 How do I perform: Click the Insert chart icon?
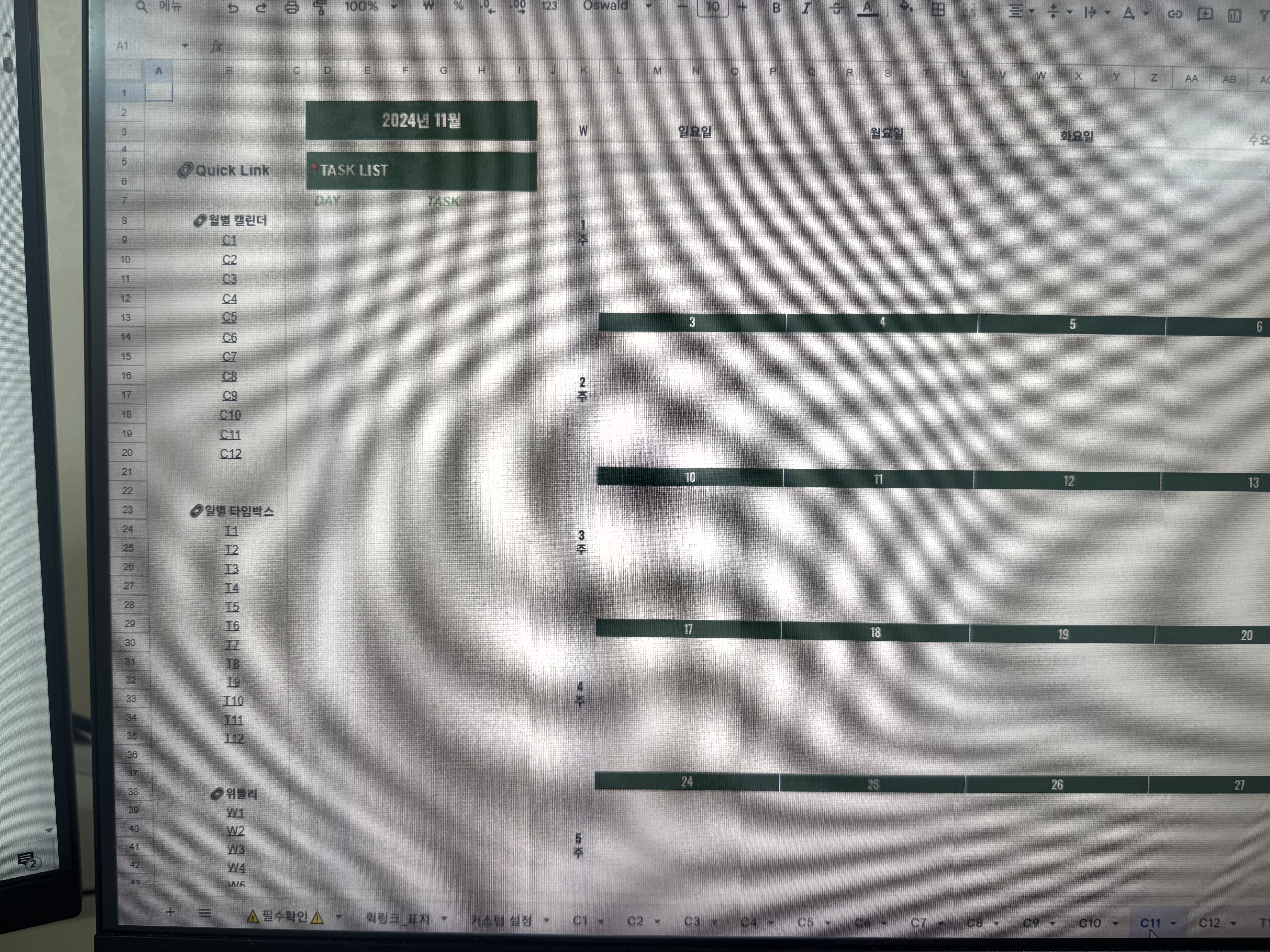(1234, 16)
